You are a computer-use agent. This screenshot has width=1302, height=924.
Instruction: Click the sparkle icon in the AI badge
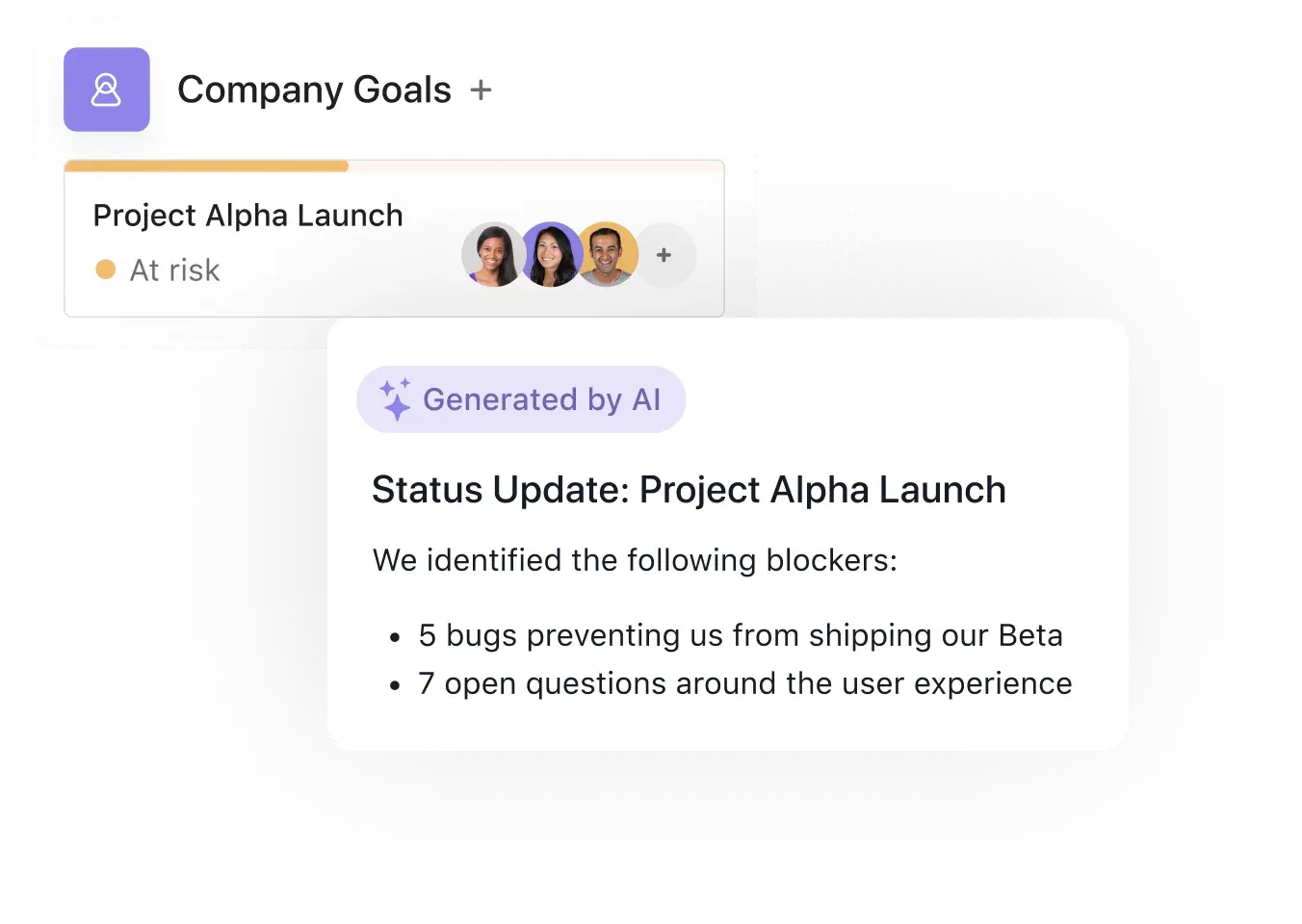click(394, 398)
